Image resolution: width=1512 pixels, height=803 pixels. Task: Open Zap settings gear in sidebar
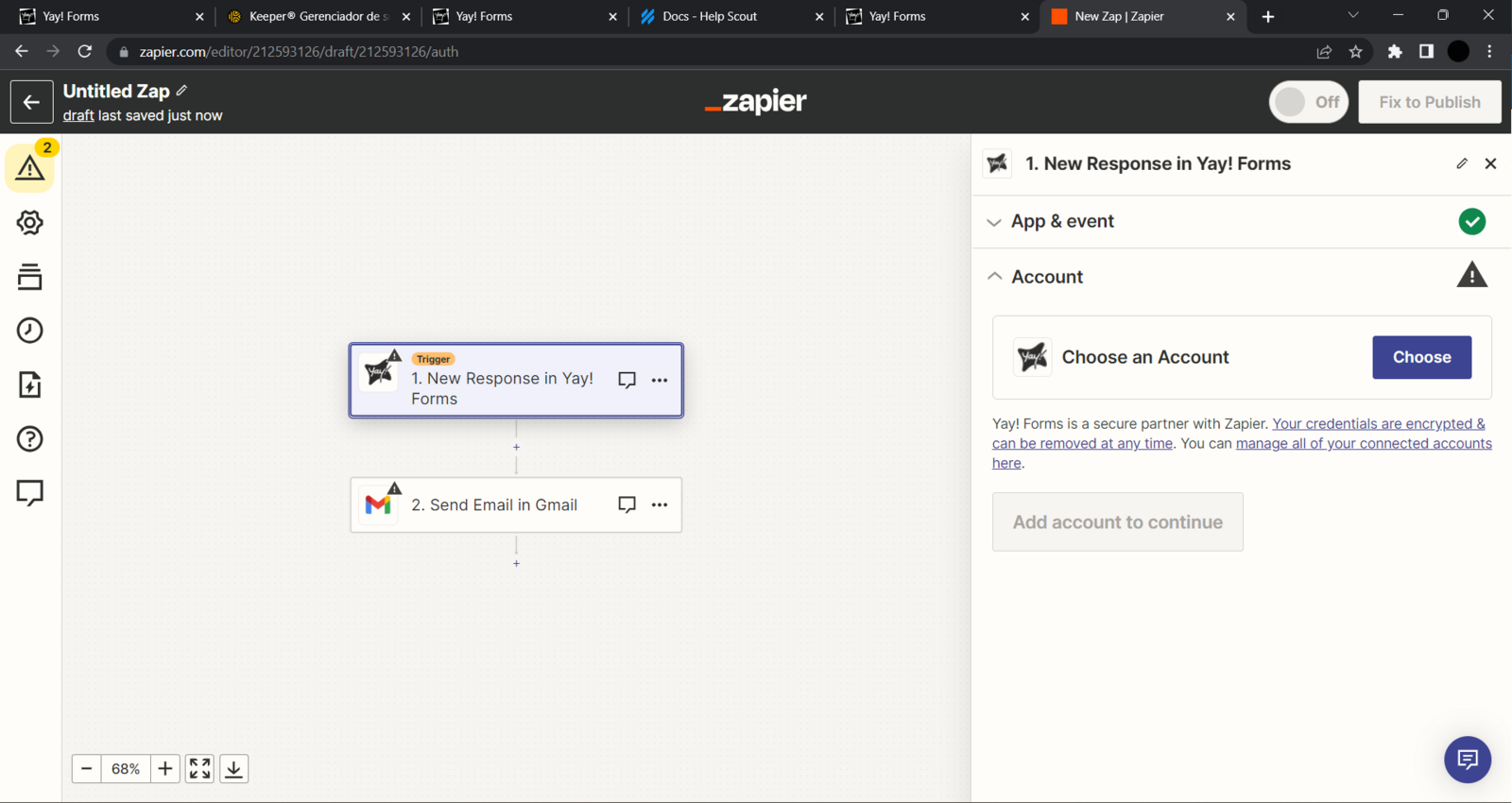30,222
